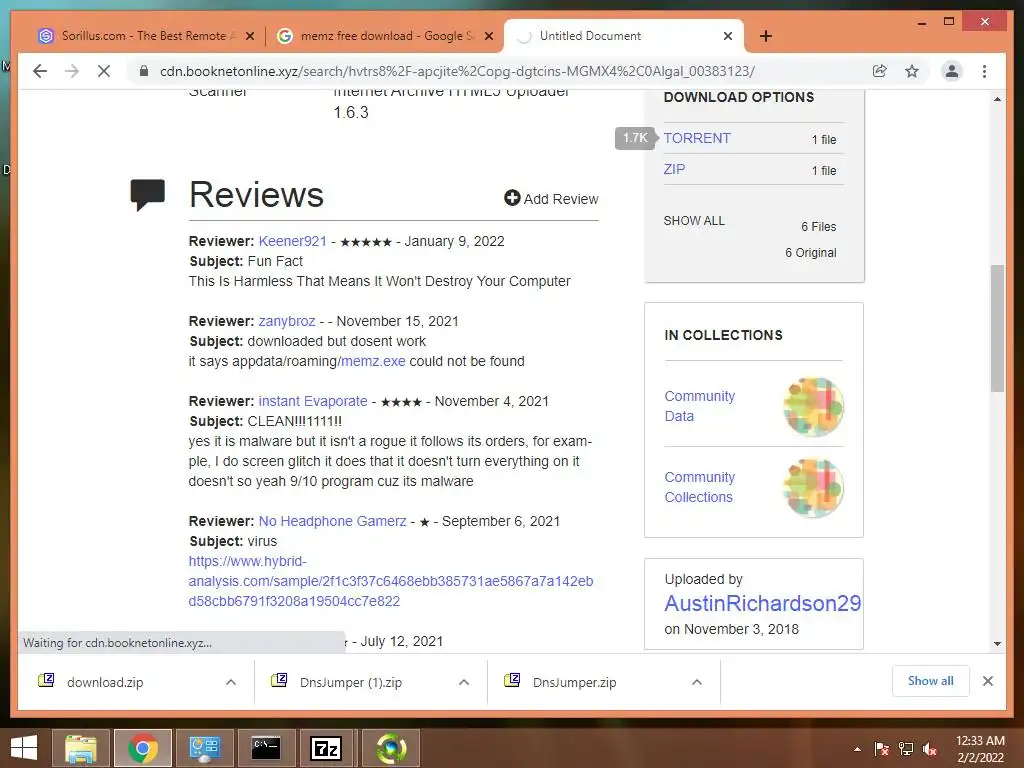This screenshot has width=1024, height=768.
Task: Open reviewer zanybroz profile
Action: coord(287,321)
